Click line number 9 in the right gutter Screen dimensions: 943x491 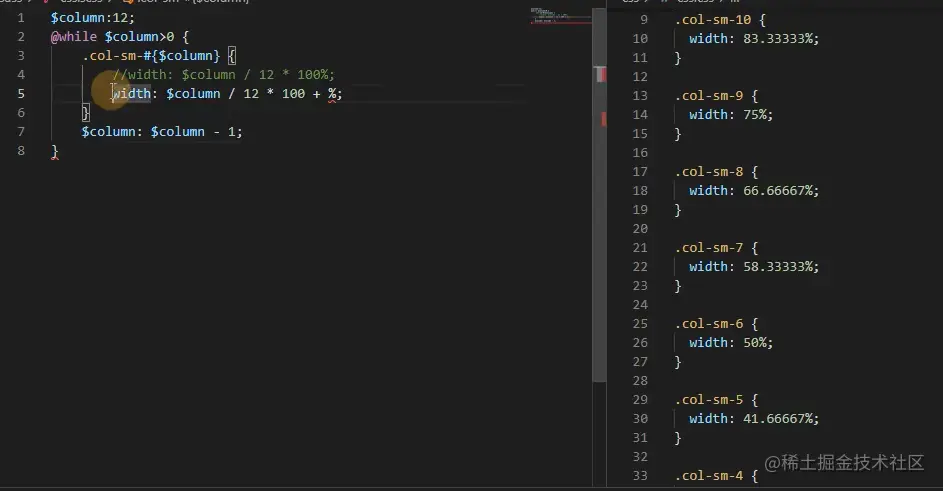point(644,20)
